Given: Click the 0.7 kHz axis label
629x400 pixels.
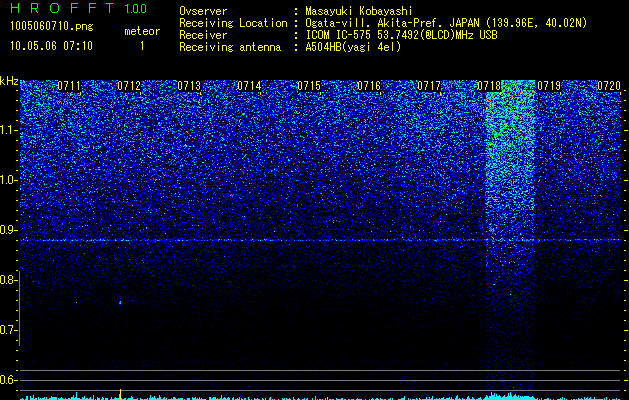Looking at the screenshot, I should tap(8, 330).
